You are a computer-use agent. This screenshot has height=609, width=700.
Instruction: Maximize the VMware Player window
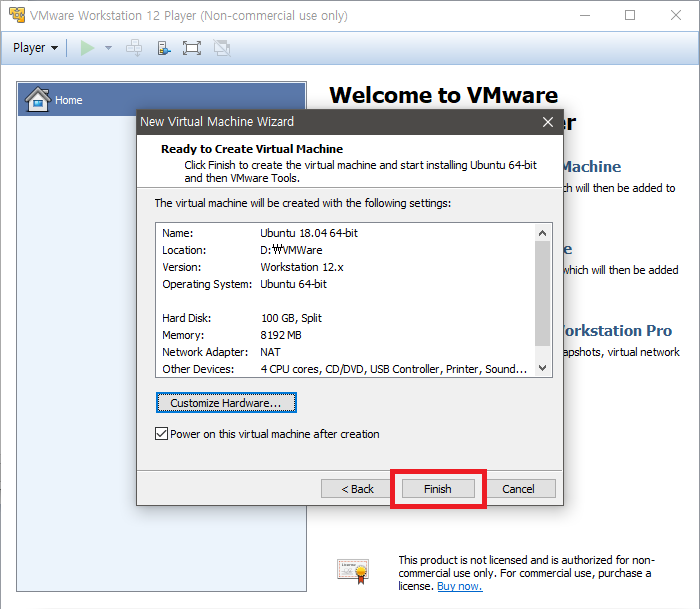(x=630, y=15)
